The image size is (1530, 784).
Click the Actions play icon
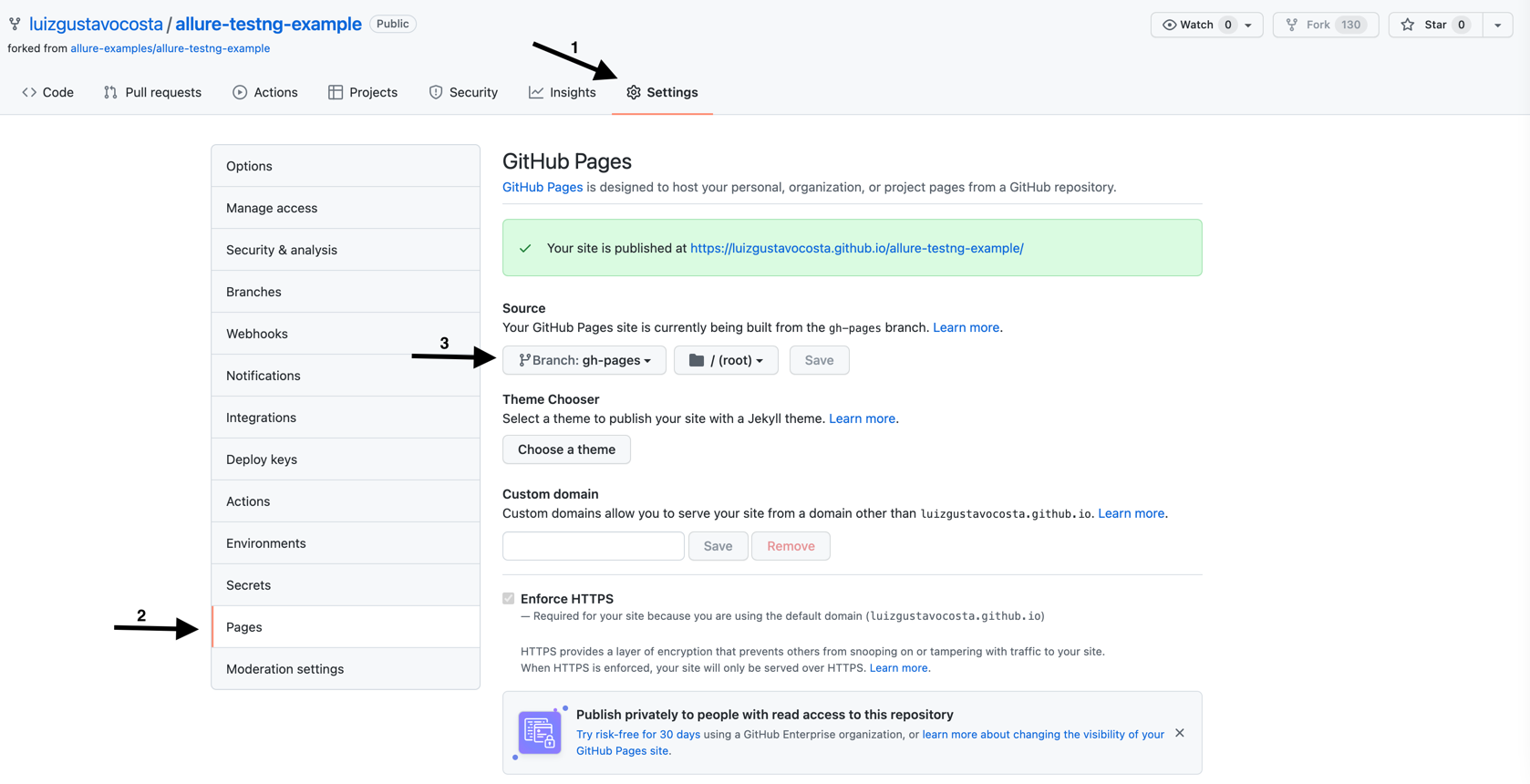click(240, 92)
